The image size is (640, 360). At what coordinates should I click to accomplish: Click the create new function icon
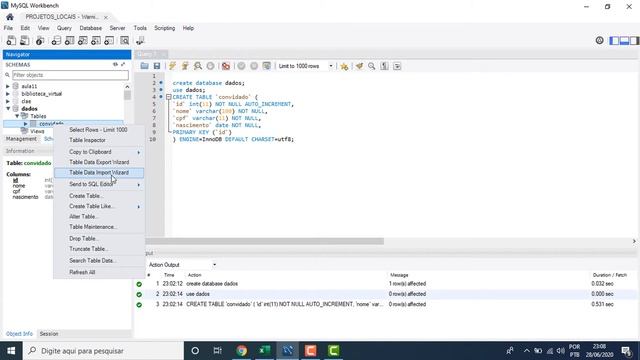point(109,40)
